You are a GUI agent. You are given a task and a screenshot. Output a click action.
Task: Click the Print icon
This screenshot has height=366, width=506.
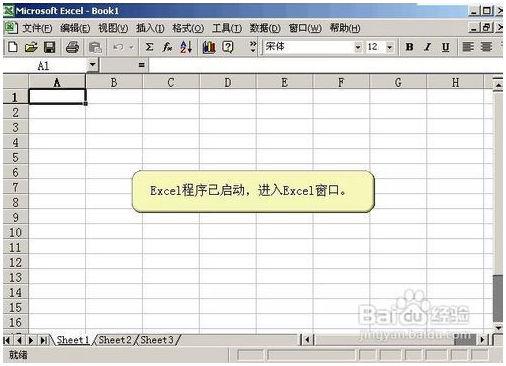pyautogui.click(x=72, y=47)
